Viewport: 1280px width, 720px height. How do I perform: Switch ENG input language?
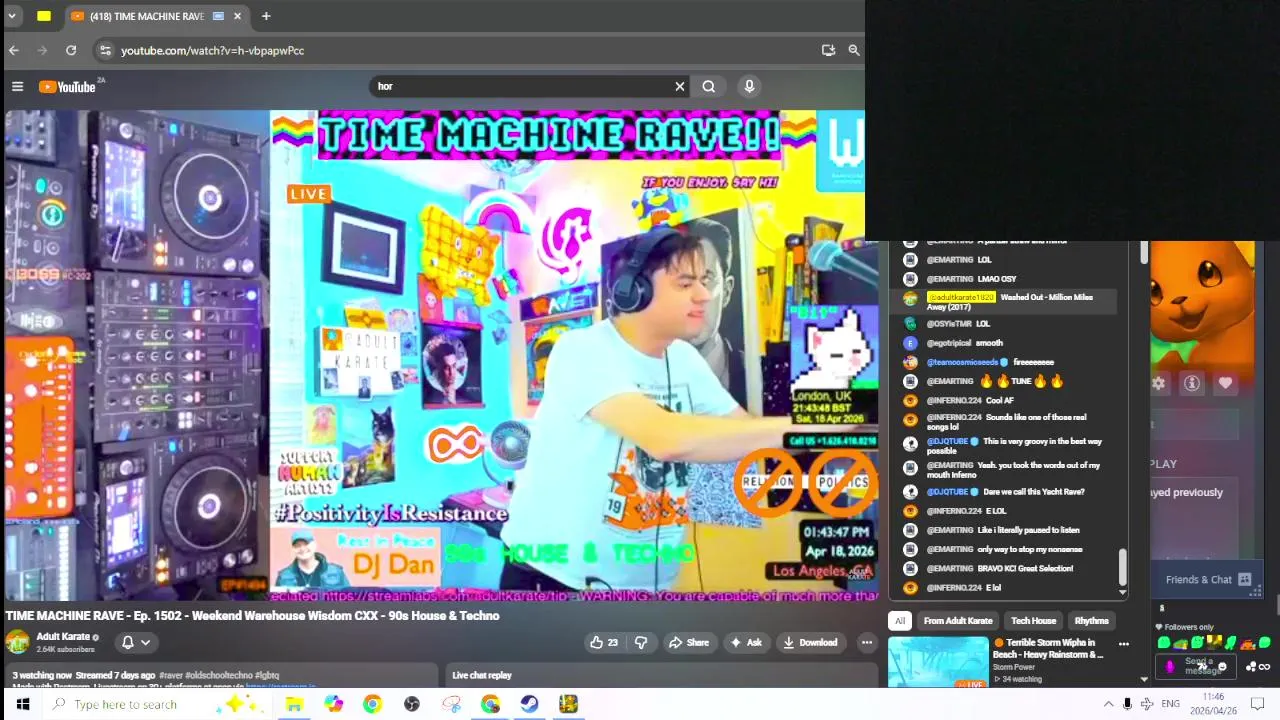point(1170,704)
